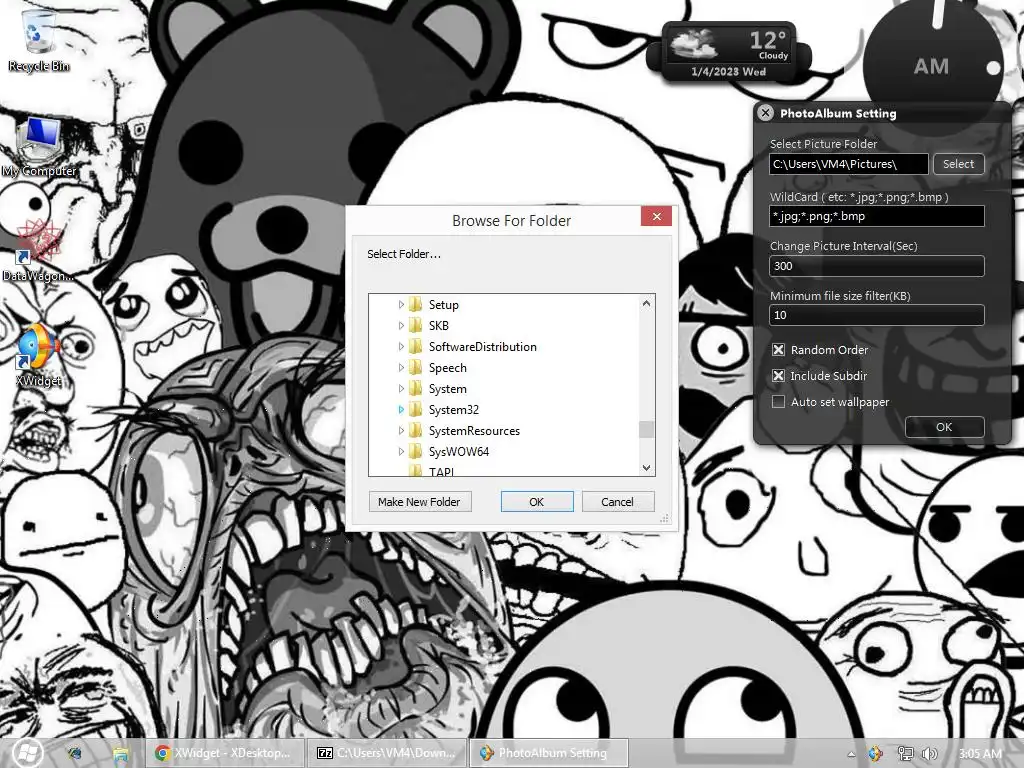
Task: Click the folder tree scrollbar thumb
Action: click(647, 429)
